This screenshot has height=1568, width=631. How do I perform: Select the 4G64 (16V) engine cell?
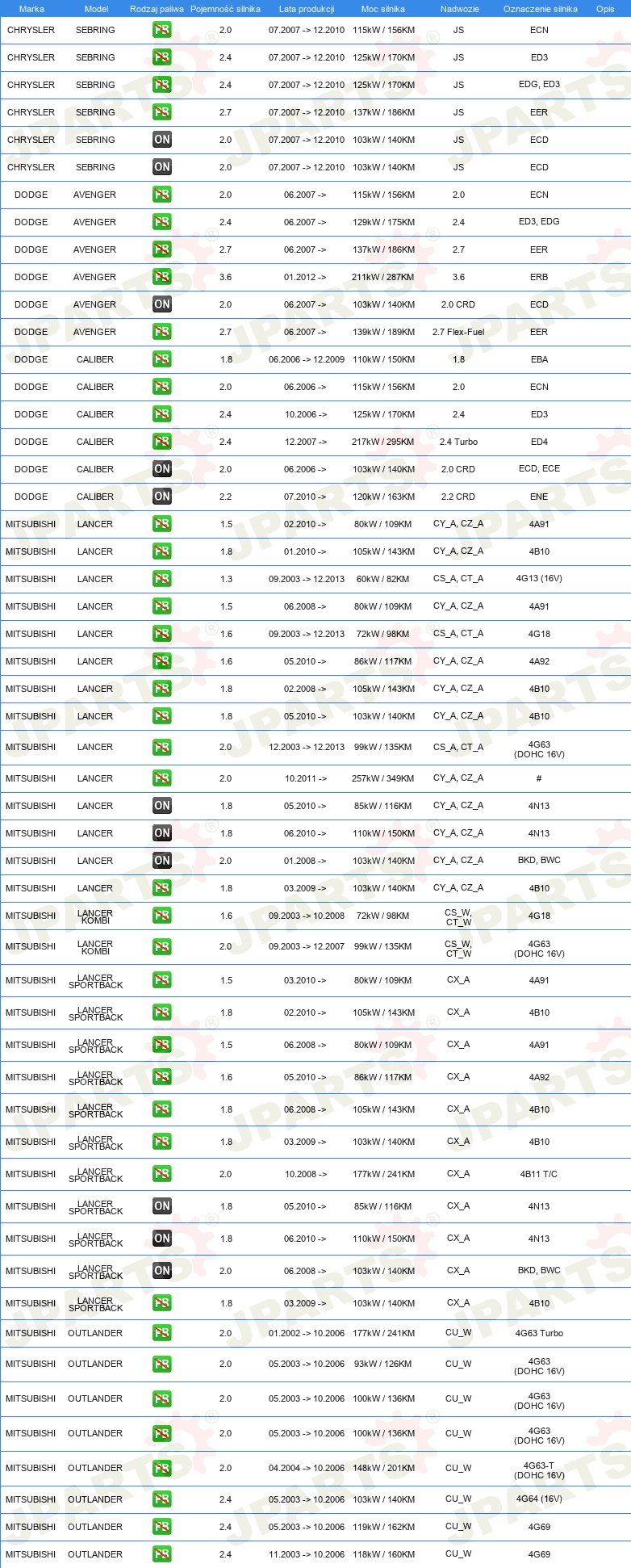(x=539, y=1499)
